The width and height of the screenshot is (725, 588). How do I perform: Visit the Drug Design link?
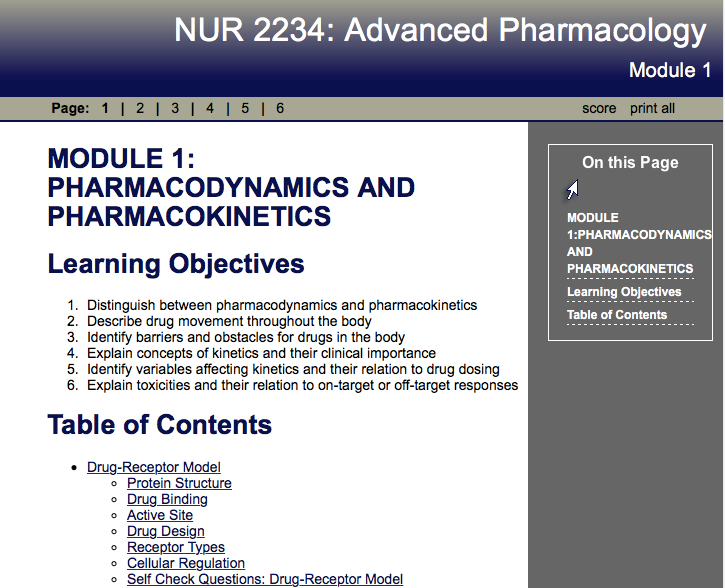coord(166,531)
